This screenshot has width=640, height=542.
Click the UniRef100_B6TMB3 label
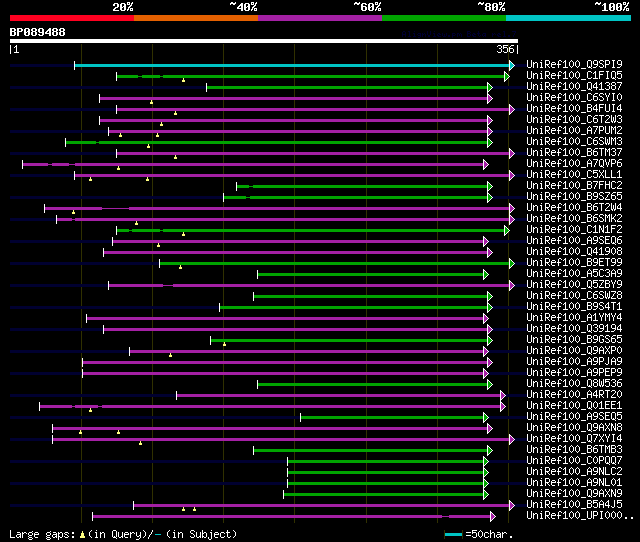coord(574,450)
